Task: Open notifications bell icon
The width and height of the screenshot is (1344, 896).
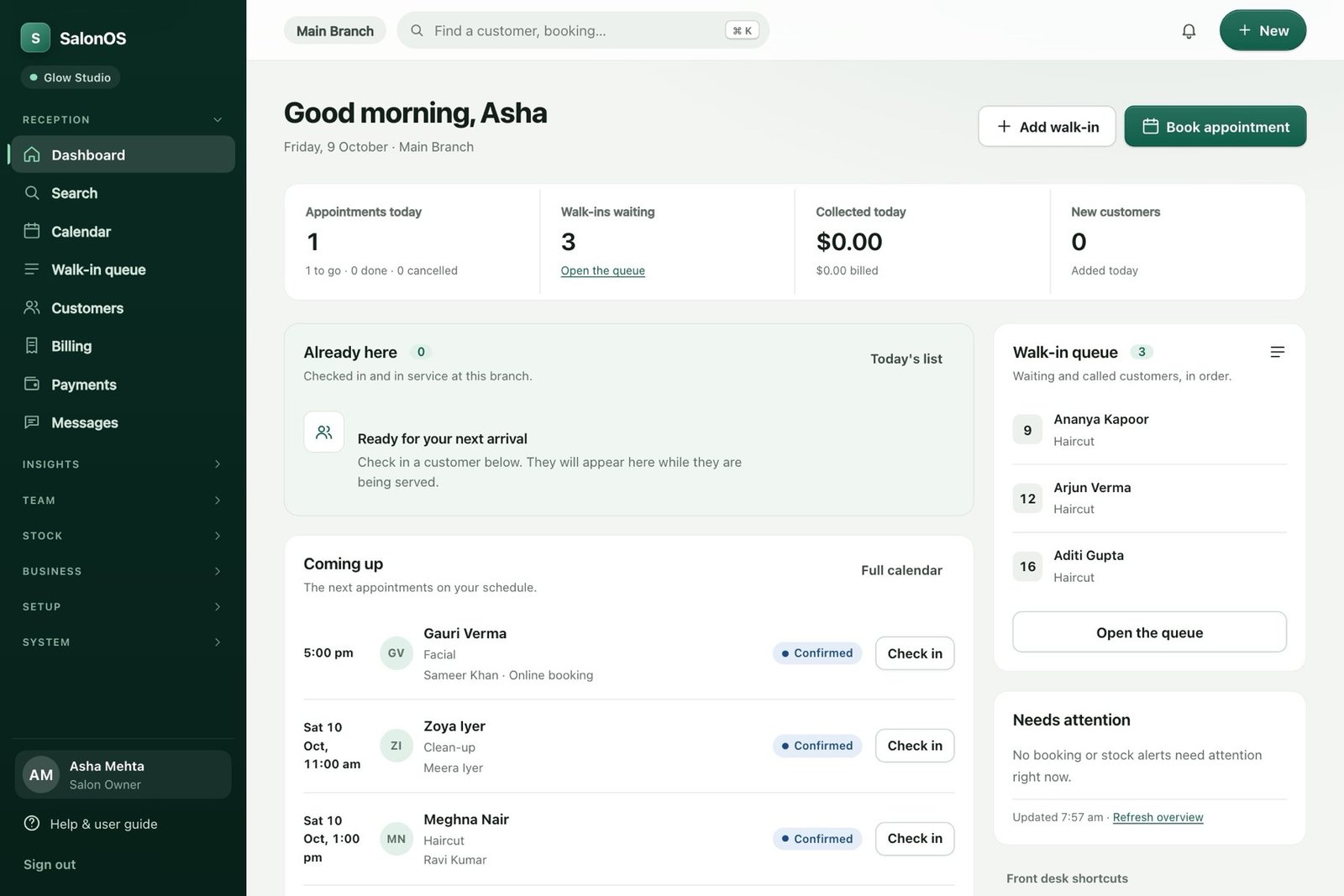Action: point(1189,31)
